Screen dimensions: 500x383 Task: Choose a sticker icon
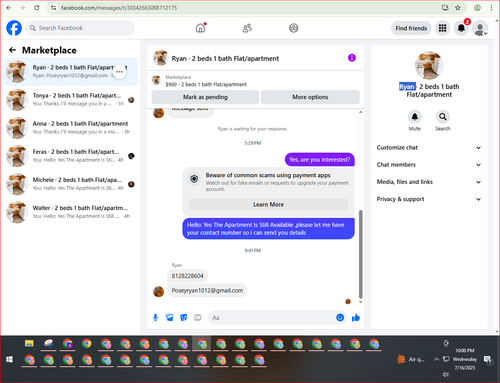(x=184, y=318)
